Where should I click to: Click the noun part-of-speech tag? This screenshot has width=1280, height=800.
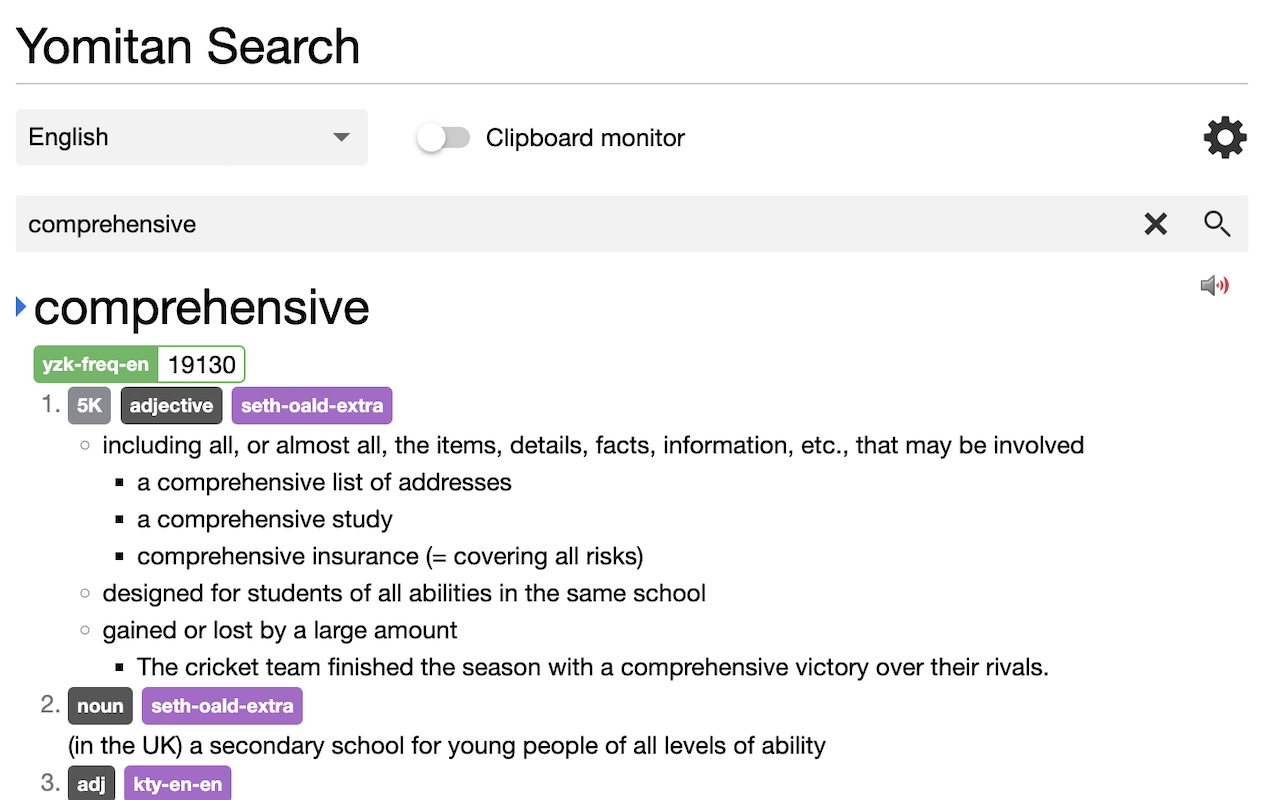(x=100, y=706)
